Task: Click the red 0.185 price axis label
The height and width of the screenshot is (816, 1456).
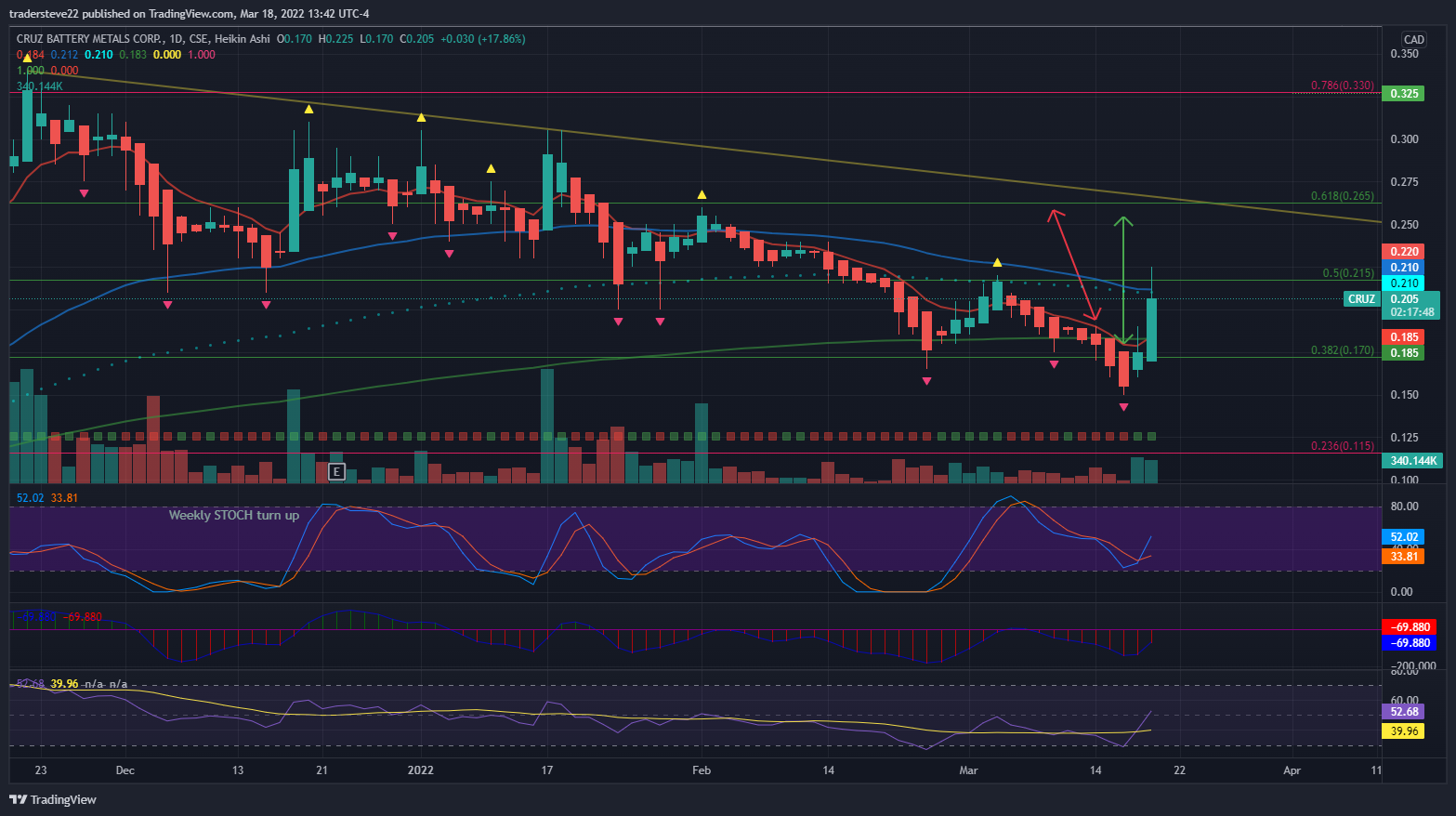Action: tap(1403, 337)
